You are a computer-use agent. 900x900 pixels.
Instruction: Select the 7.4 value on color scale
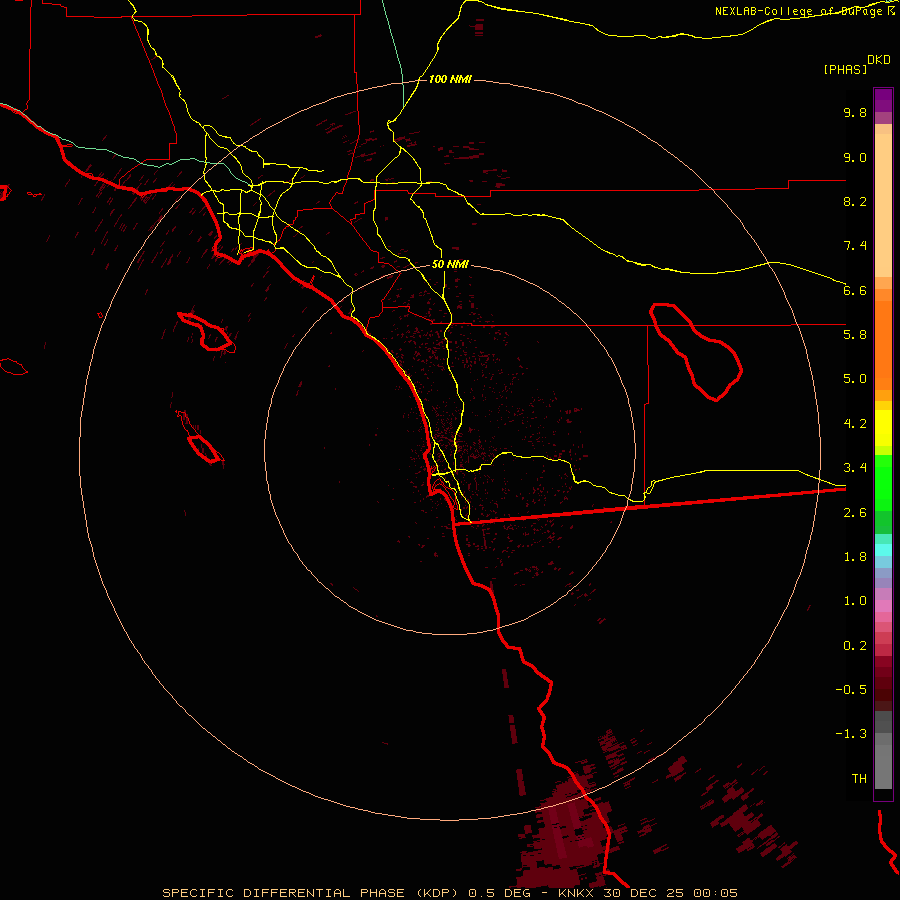pyautogui.click(x=855, y=246)
